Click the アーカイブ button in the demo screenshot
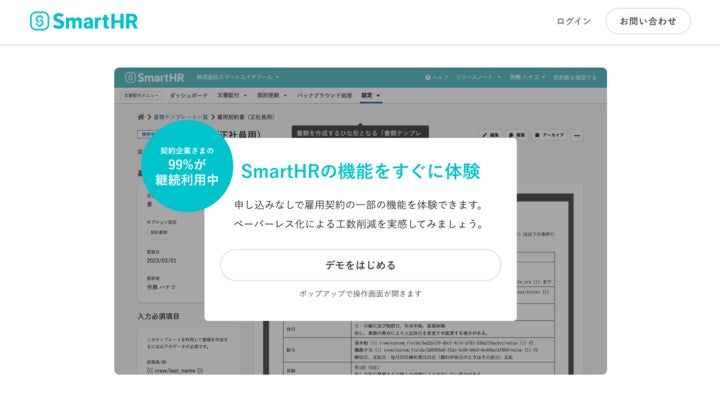Image resolution: width=720 pixels, height=407 pixels. (550, 135)
